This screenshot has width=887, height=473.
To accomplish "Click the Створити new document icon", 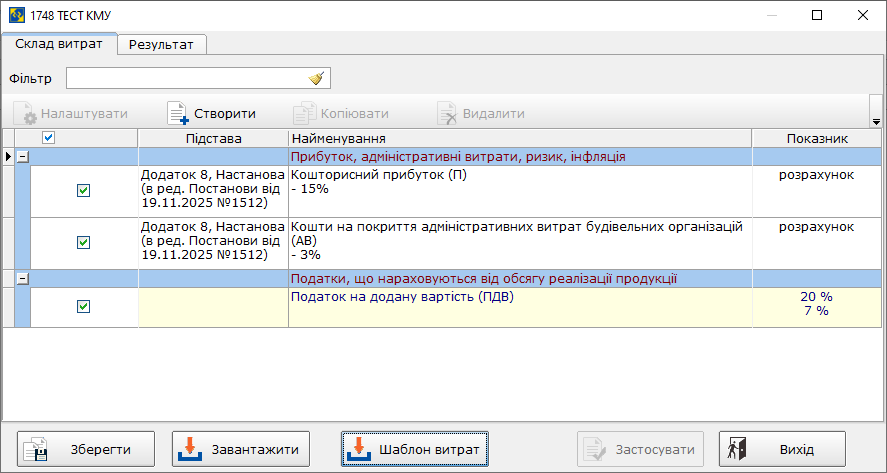I will tap(177, 114).
